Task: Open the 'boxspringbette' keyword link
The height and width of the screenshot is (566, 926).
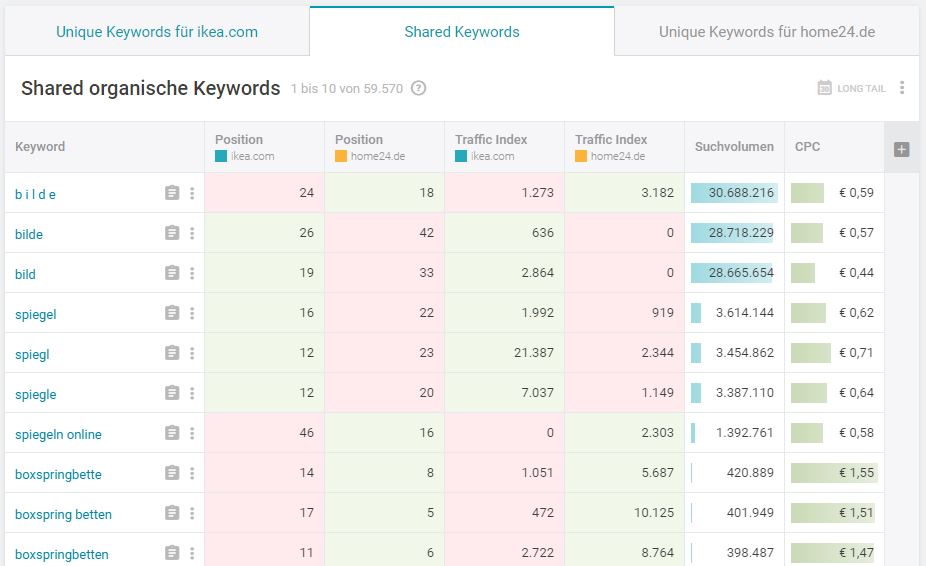Action: click(58, 474)
